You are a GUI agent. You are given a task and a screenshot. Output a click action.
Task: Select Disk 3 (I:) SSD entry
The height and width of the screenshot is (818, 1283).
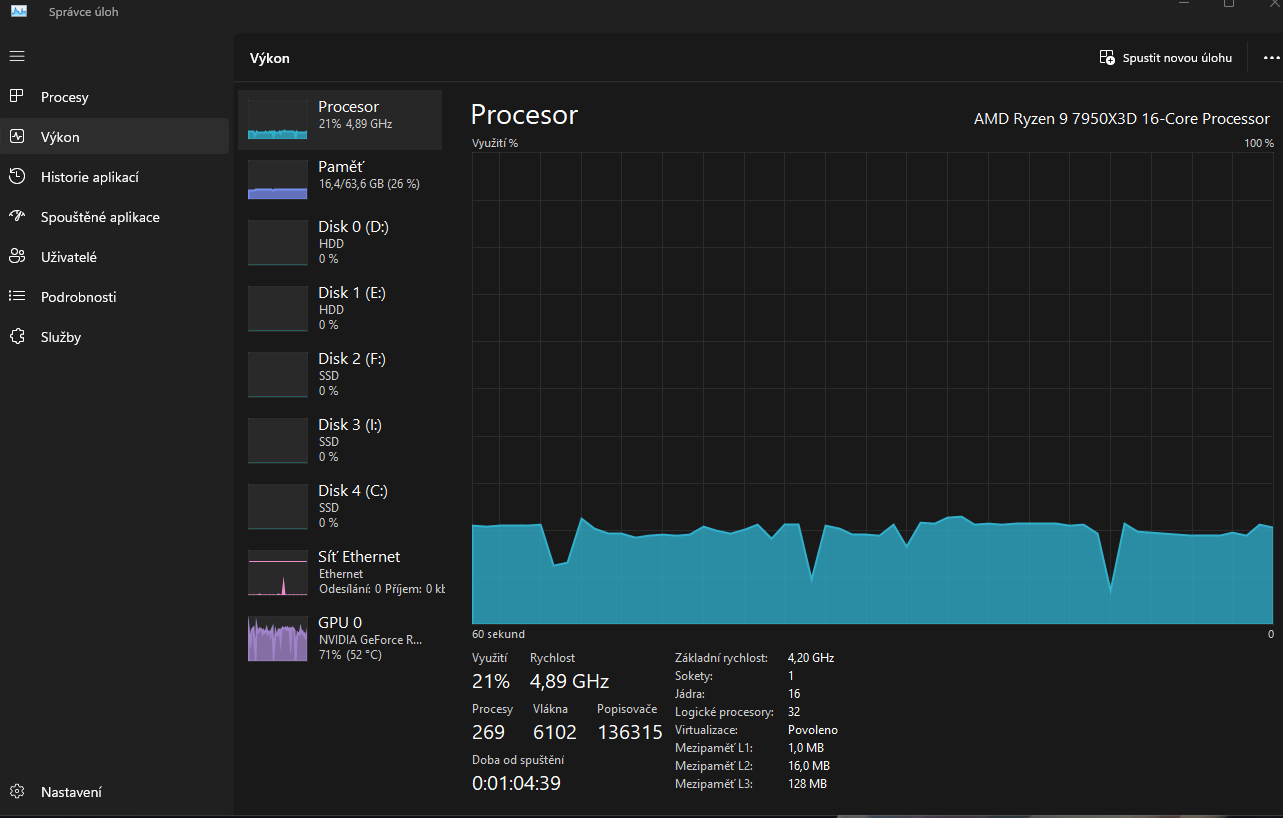340,440
